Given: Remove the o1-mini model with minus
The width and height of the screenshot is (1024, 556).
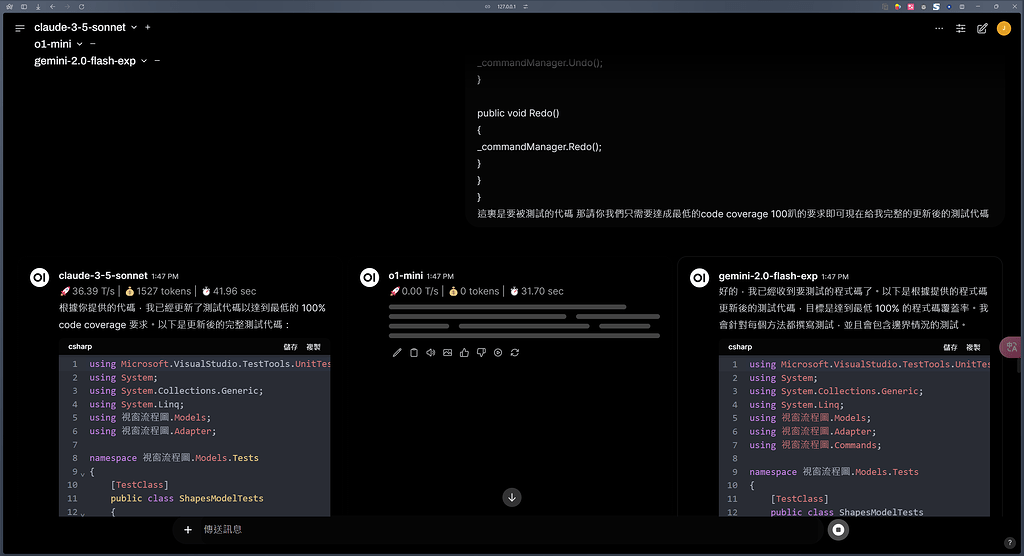Looking at the screenshot, I should click(x=93, y=44).
